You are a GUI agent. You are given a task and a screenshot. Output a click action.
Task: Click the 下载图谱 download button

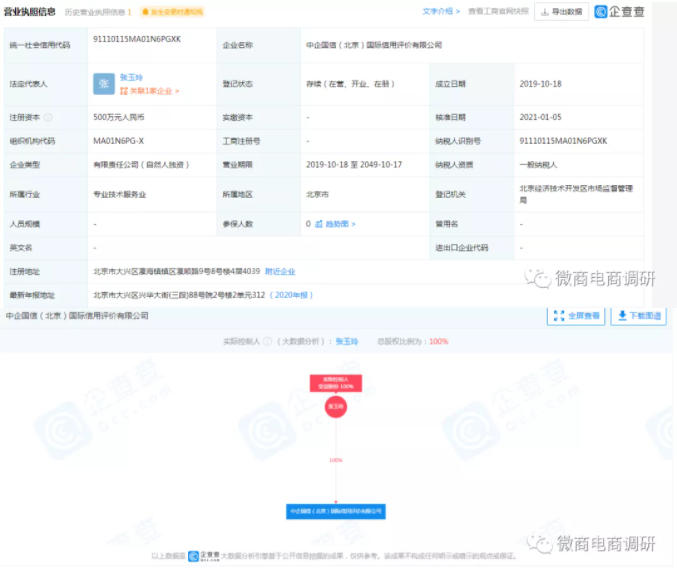click(x=639, y=316)
